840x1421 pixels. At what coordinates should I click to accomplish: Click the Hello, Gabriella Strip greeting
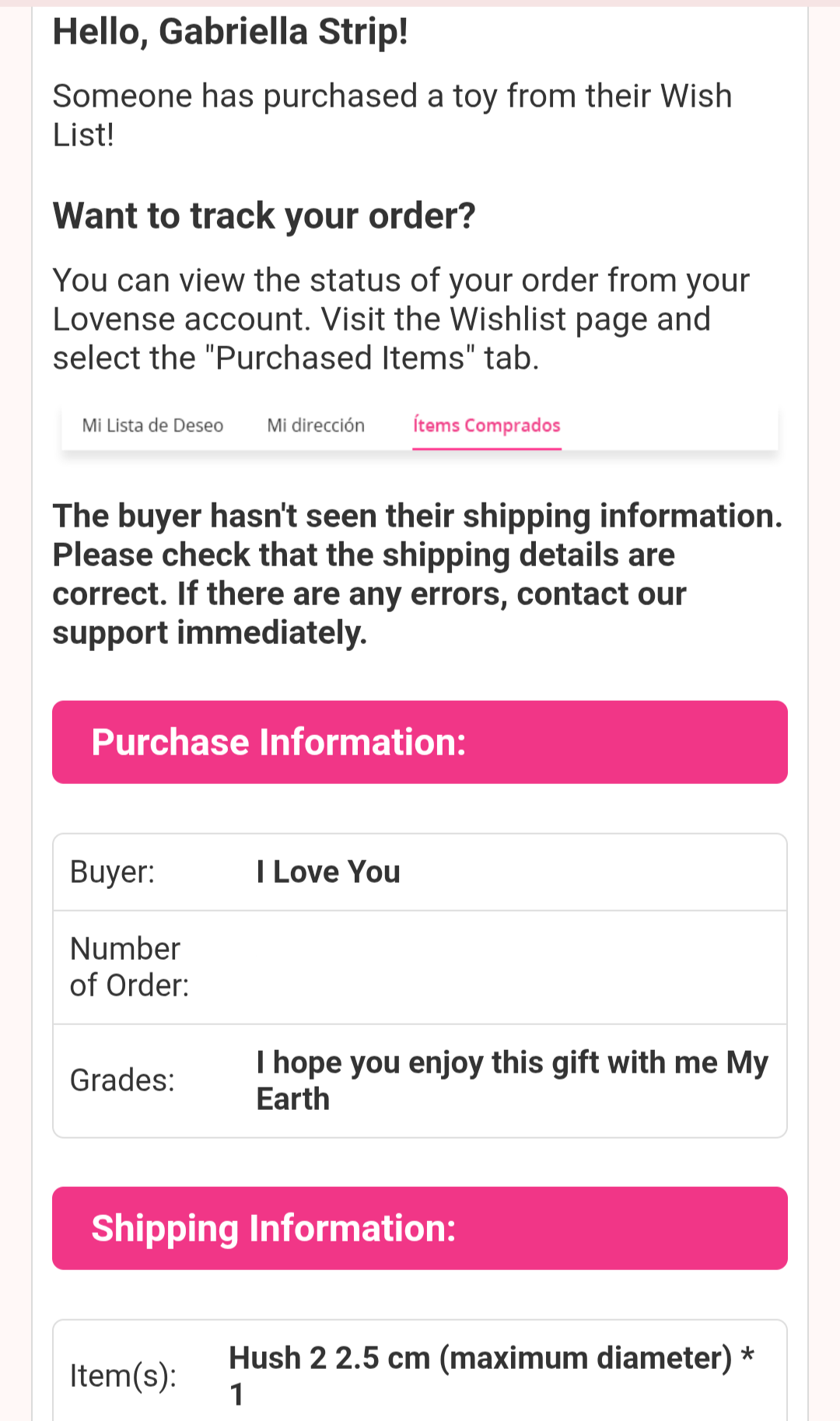click(230, 33)
